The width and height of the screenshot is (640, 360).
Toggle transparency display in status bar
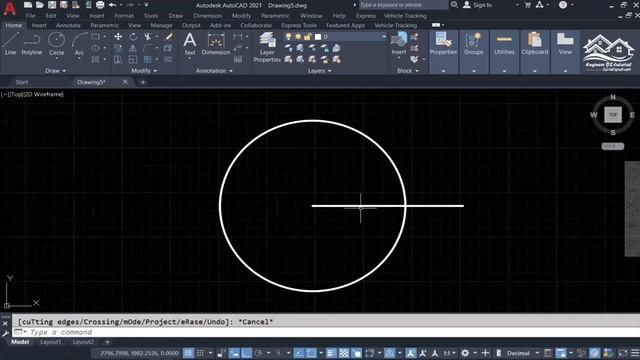click(344, 353)
